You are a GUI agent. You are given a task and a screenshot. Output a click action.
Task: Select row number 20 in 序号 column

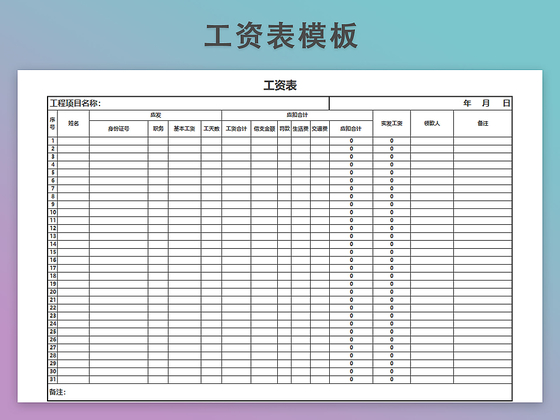click(53, 292)
